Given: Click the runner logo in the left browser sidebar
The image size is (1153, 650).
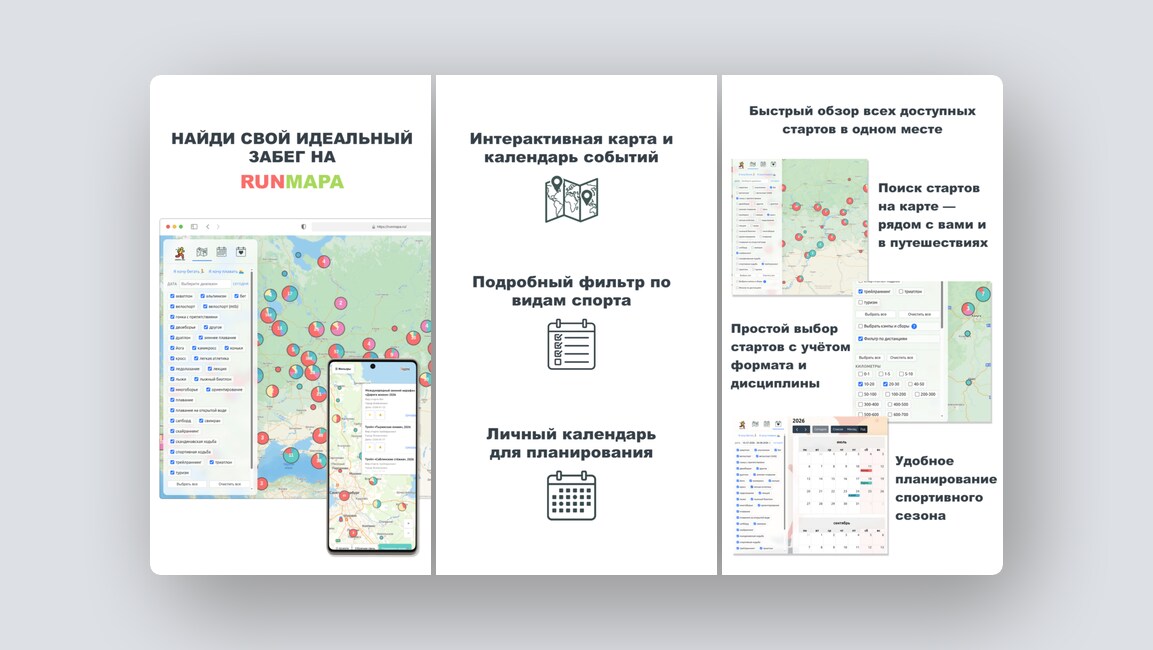Looking at the screenshot, I should click(180, 253).
